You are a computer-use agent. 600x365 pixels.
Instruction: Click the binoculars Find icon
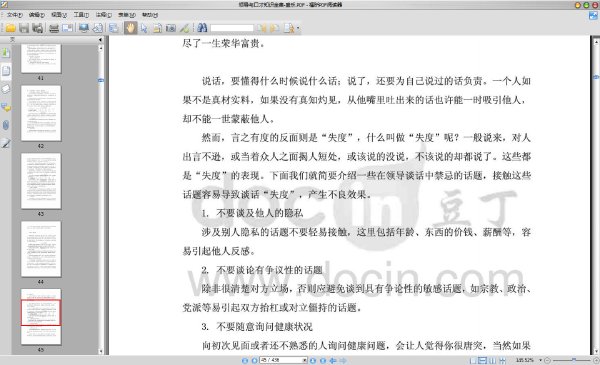pyautogui.click(x=202, y=28)
